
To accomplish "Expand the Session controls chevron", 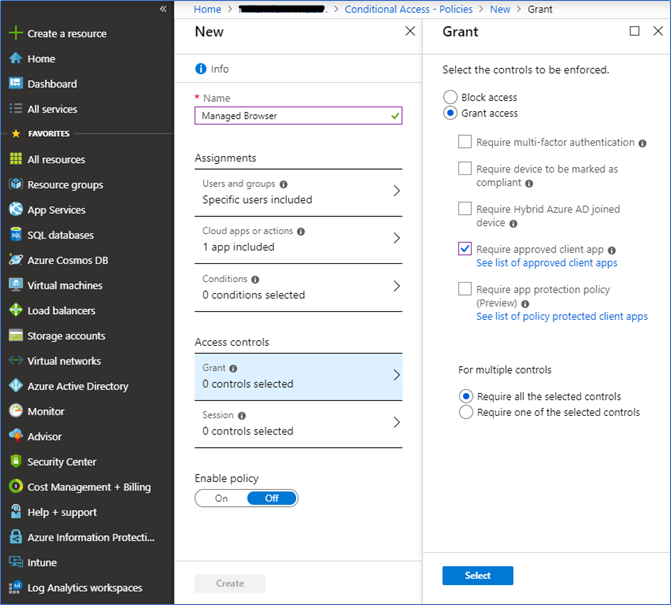I will tap(397, 422).
